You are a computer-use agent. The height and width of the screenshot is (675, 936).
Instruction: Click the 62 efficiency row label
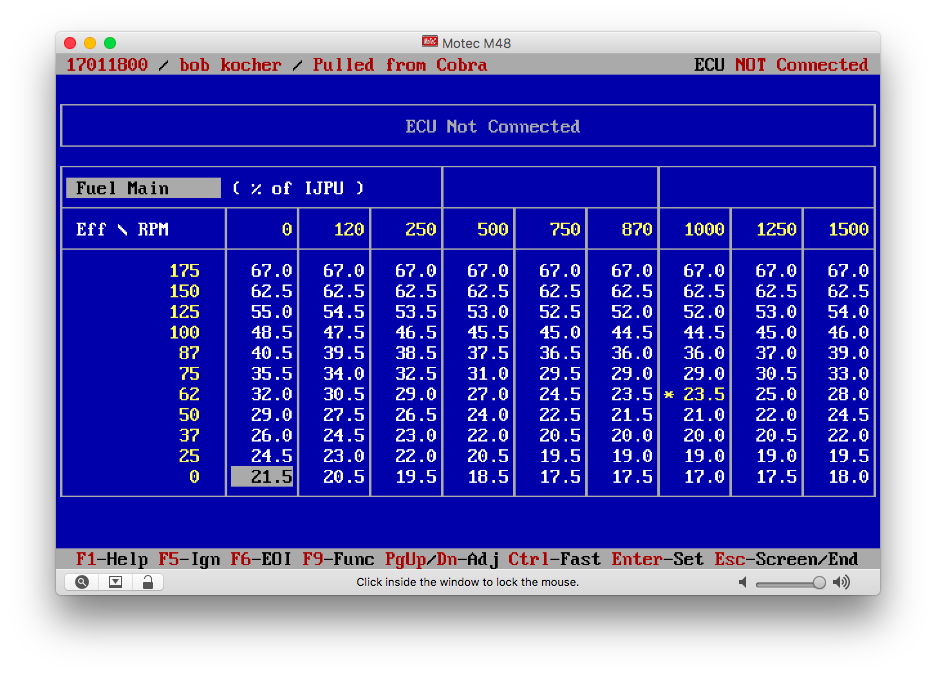click(x=189, y=394)
